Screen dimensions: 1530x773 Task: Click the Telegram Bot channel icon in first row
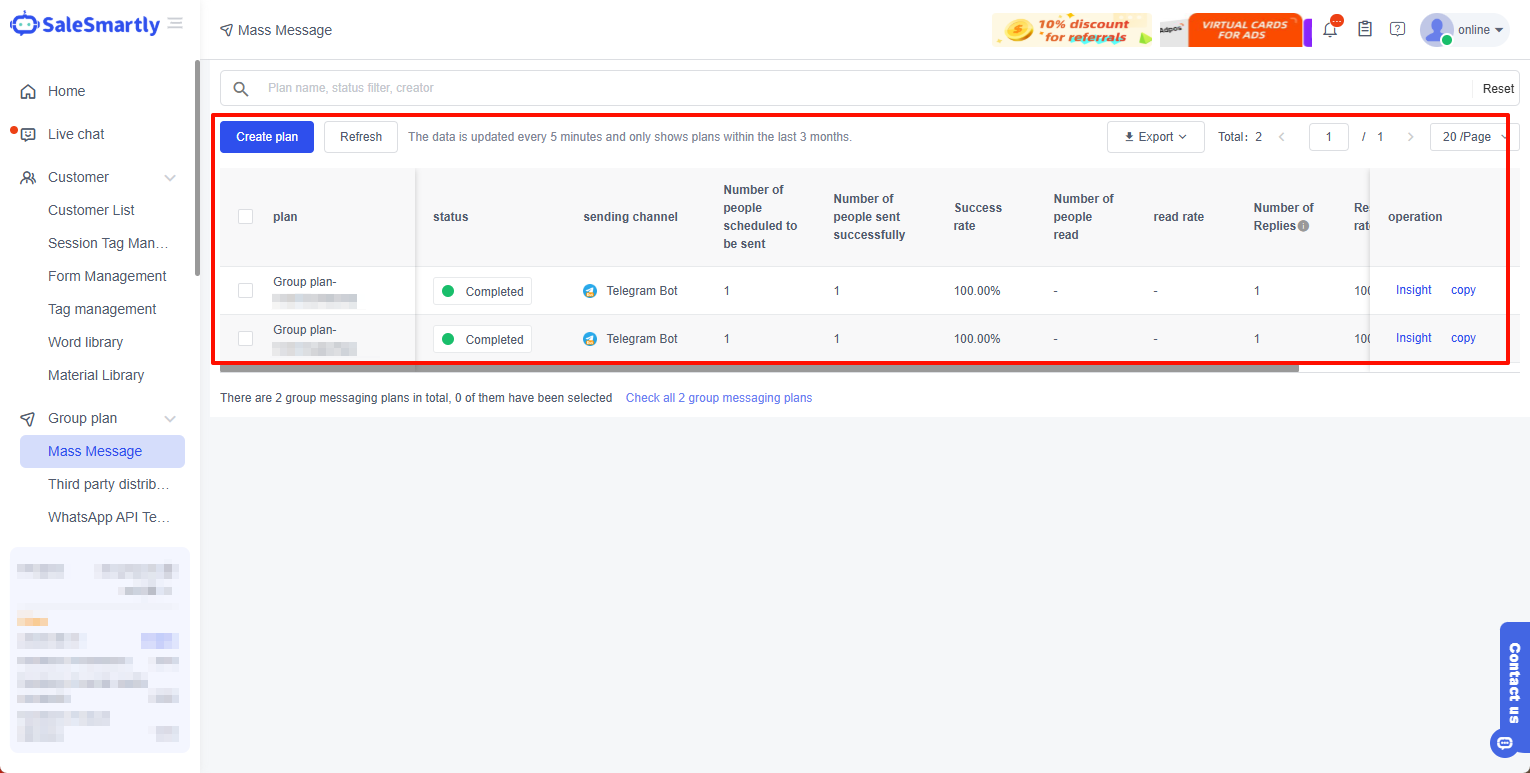pyautogui.click(x=589, y=290)
